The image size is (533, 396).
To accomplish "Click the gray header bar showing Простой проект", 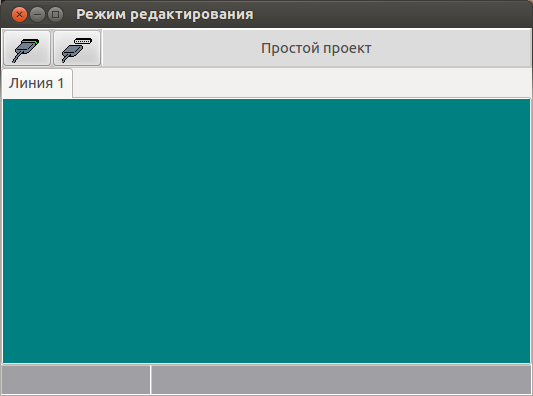I will [316, 48].
